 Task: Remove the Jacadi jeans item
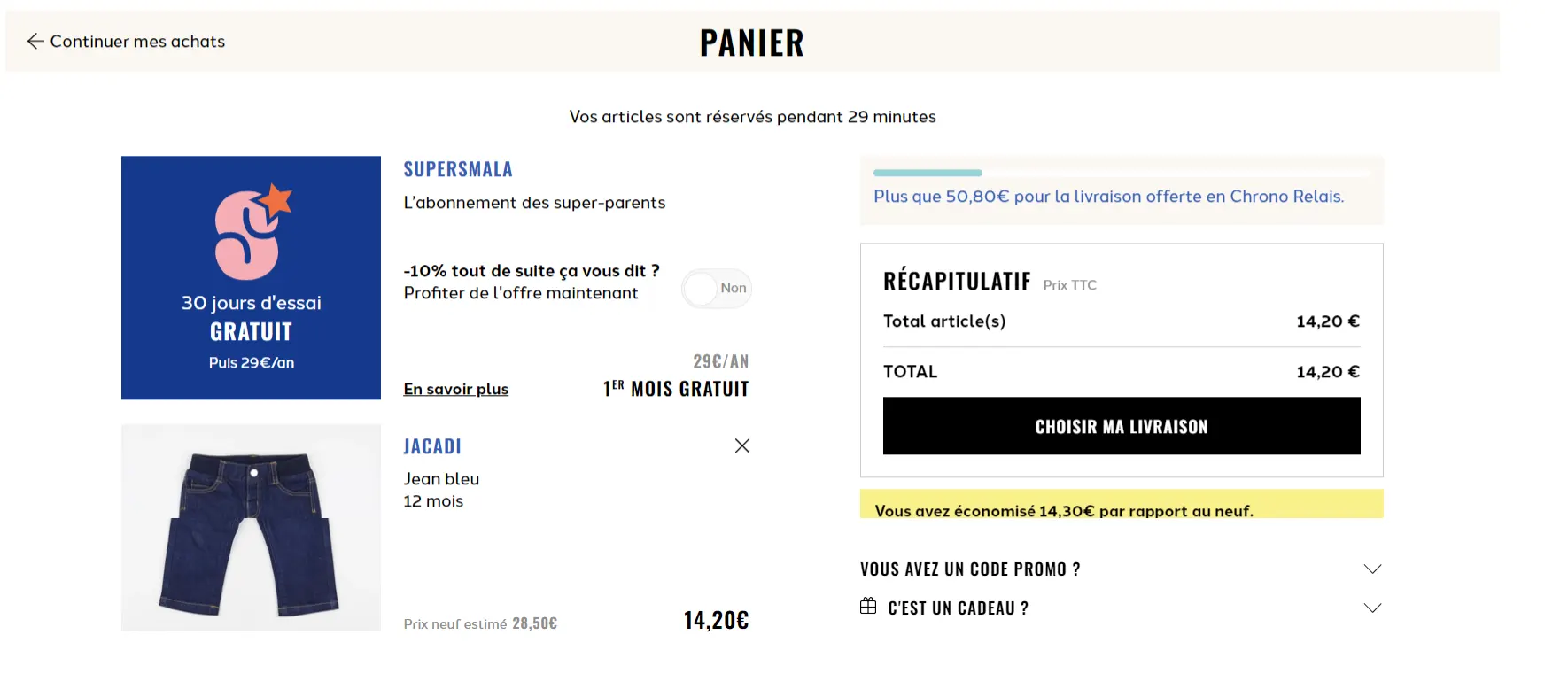(742, 445)
